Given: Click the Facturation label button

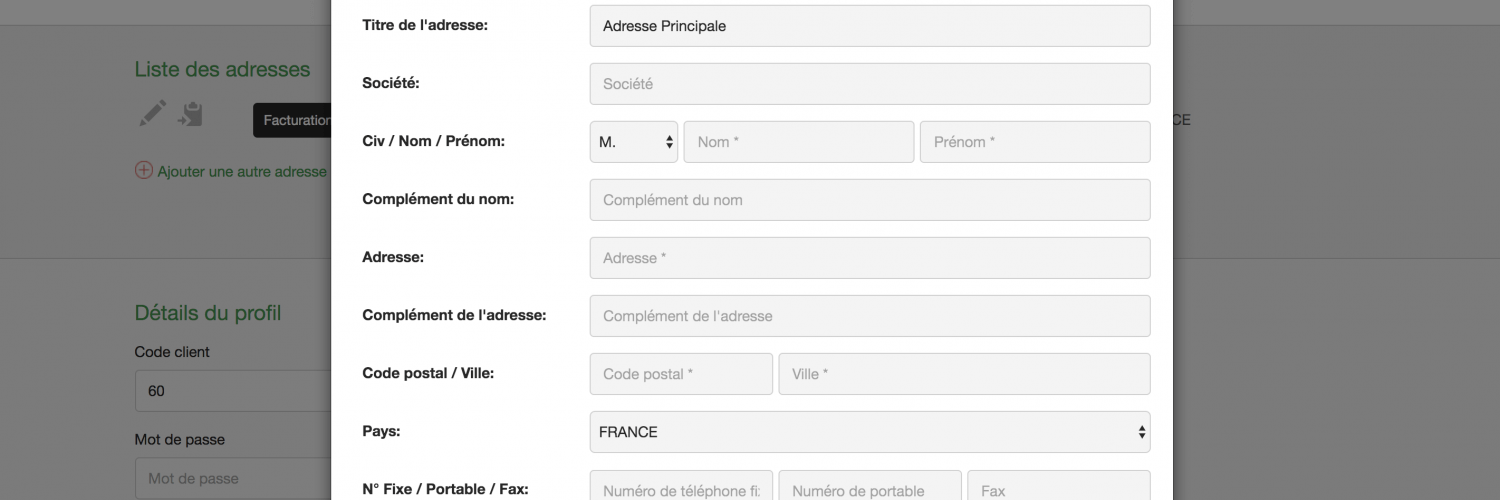Looking at the screenshot, I should click(x=294, y=120).
